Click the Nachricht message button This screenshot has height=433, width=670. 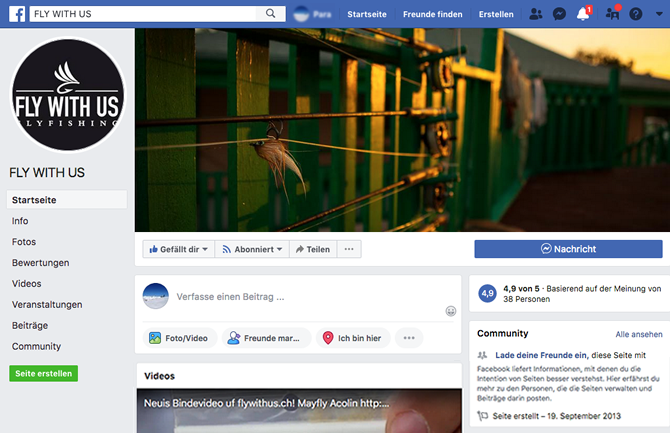[568, 249]
